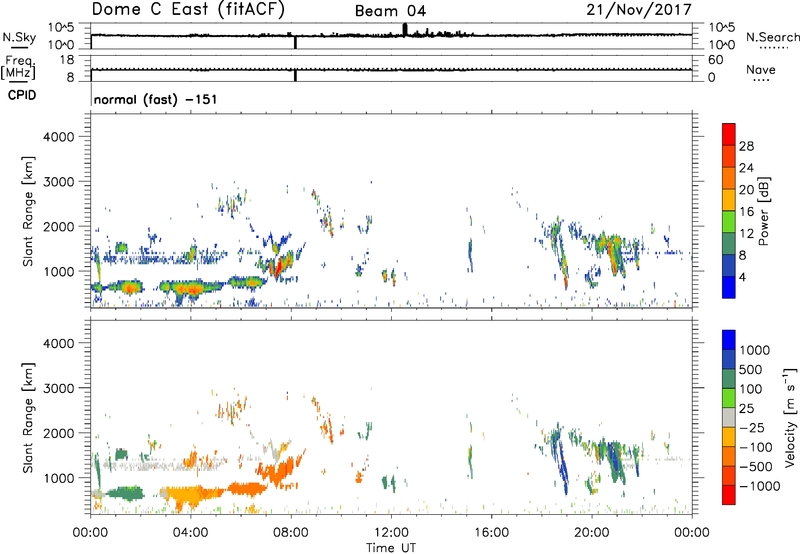This screenshot has width=800, height=554.
Task: Click the "N.Search" legend label
Action: click(x=772, y=37)
